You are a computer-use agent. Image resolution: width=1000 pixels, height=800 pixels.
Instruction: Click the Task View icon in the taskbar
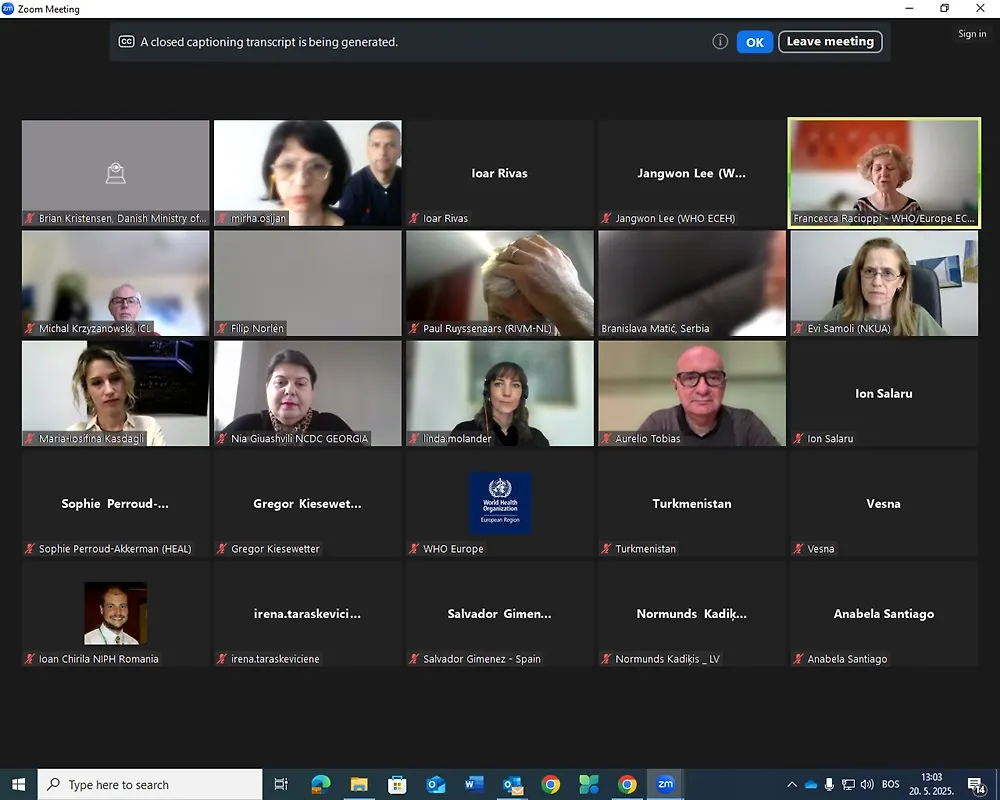click(281, 784)
